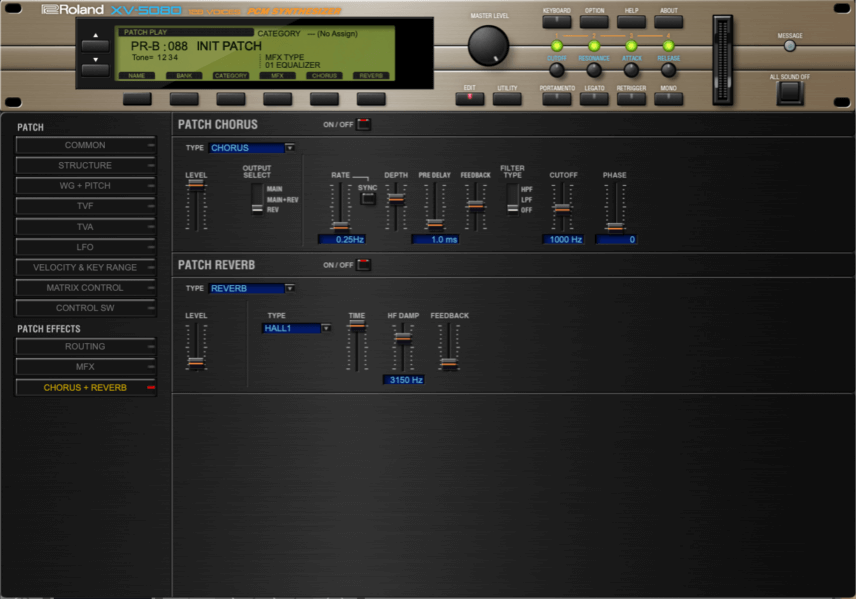856x599 pixels.
Task: Open the Option button
Action: pyautogui.click(x=594, y=21)
